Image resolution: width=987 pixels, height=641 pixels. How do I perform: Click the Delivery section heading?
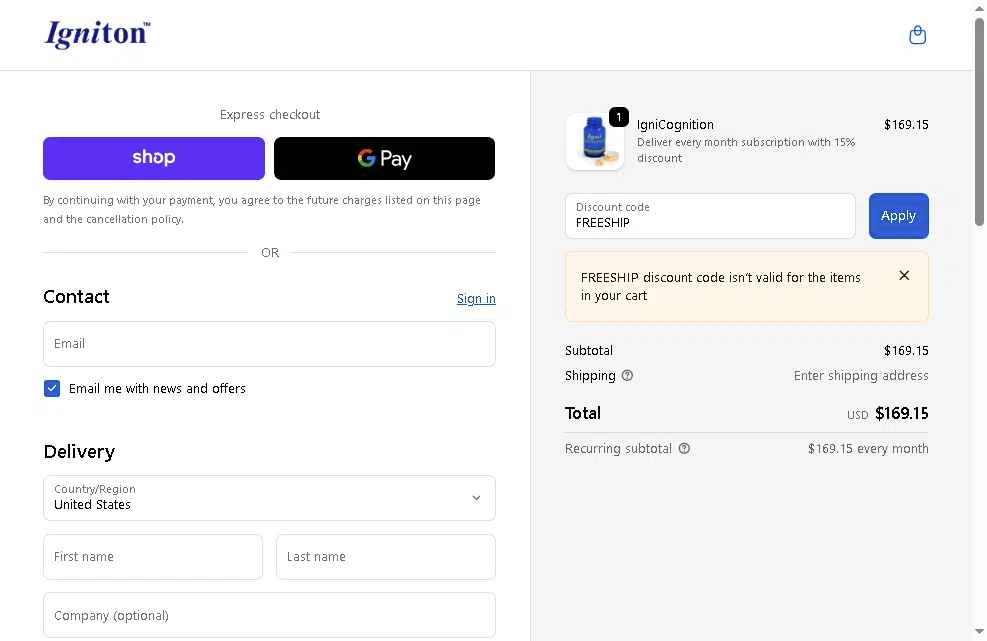pyautogui.click(x=79, y=451)
